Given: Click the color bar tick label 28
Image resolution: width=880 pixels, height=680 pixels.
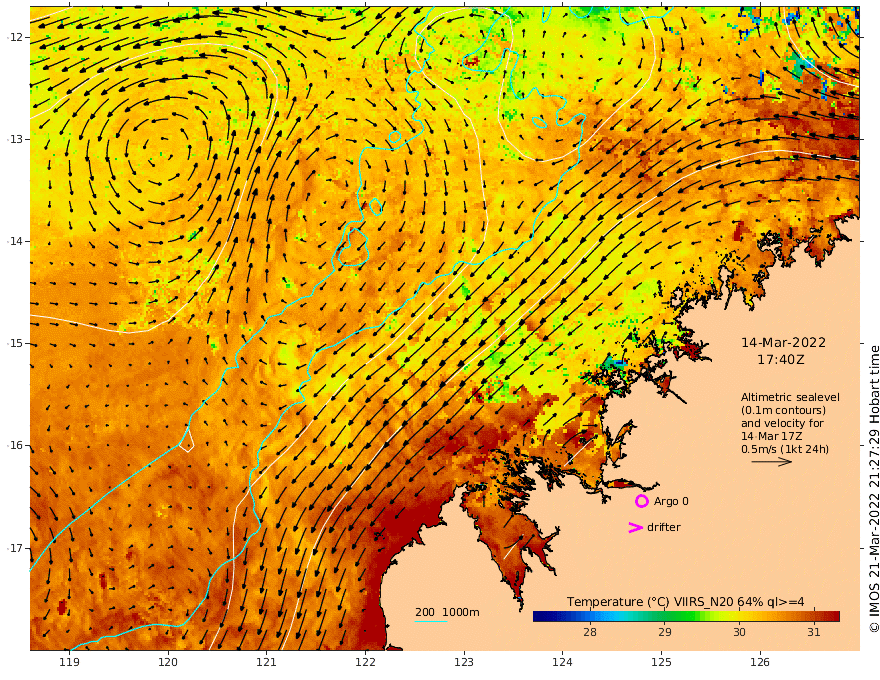Looking at the screenshot, I should pyautogui.click(x=590, y=632).
